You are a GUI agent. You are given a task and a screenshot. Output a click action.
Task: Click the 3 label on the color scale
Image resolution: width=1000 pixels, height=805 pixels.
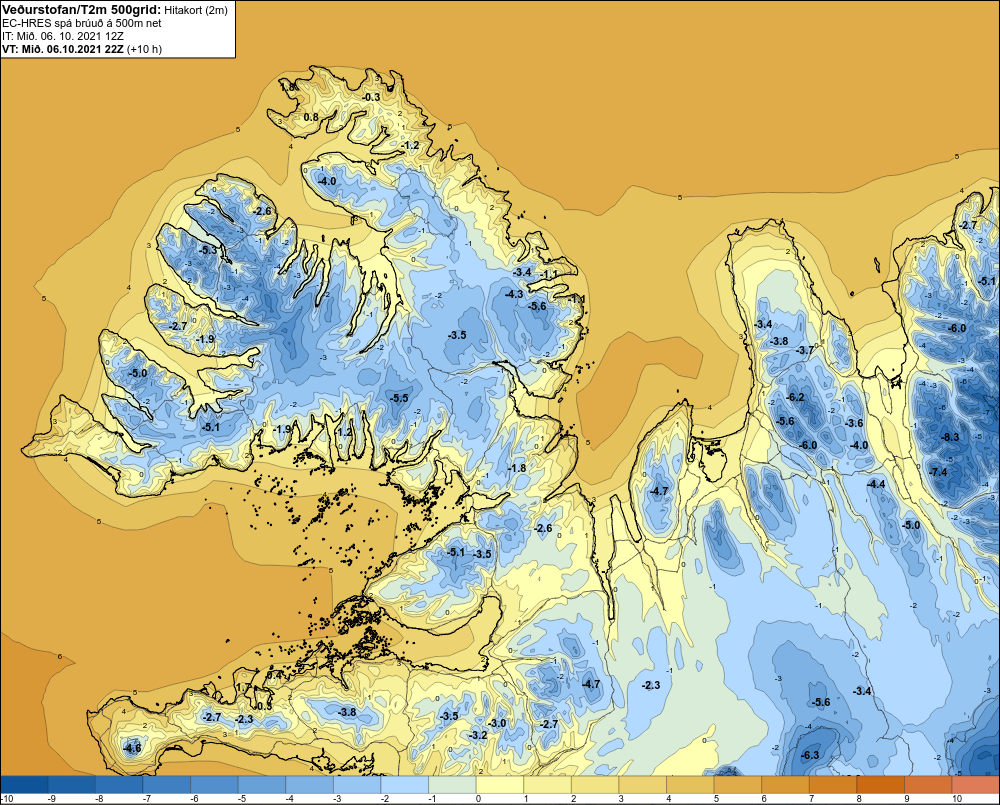tap(621, 799)
